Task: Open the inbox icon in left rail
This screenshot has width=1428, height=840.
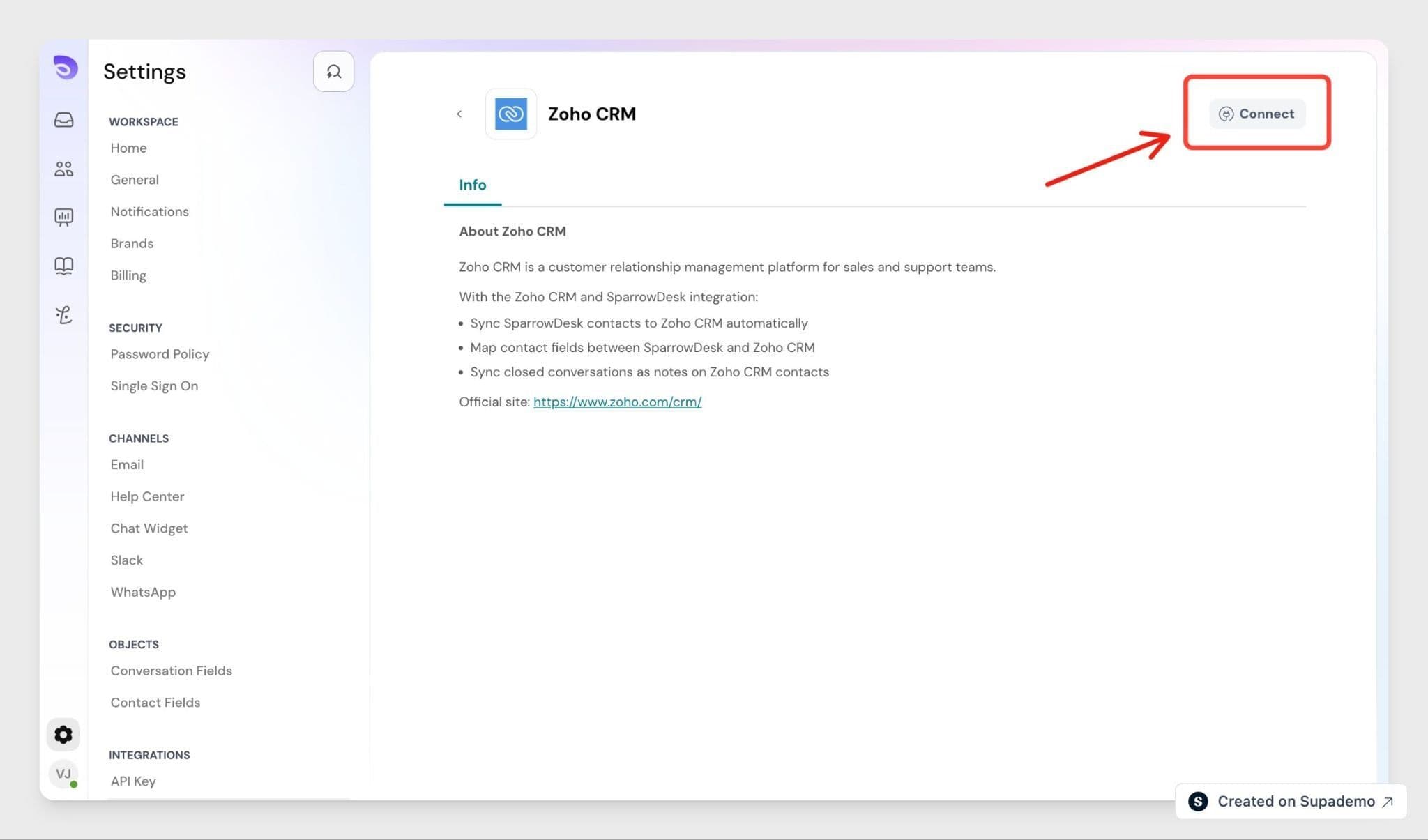Action: 63,120
